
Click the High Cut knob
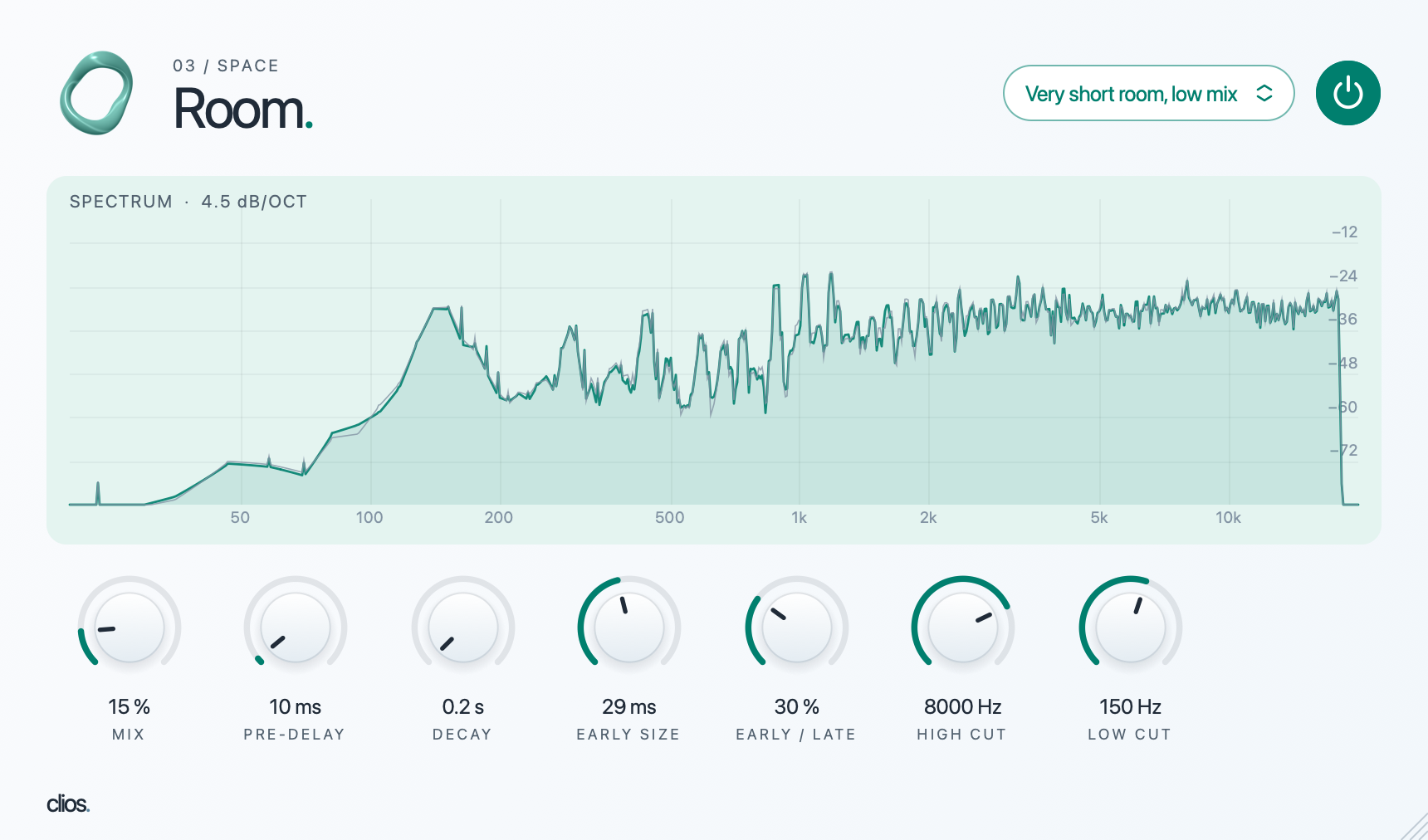coord(963,628)
